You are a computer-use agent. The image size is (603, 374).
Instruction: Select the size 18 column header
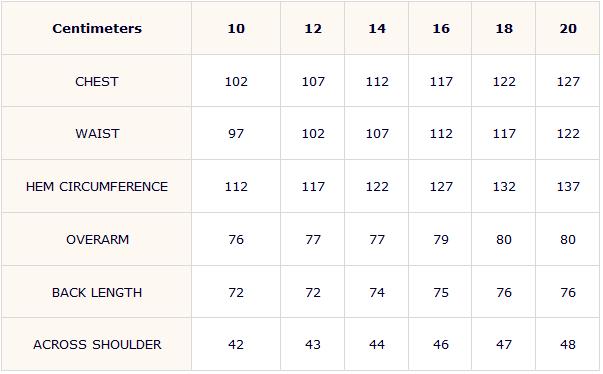pyautogui.click(x=504, y=28)
